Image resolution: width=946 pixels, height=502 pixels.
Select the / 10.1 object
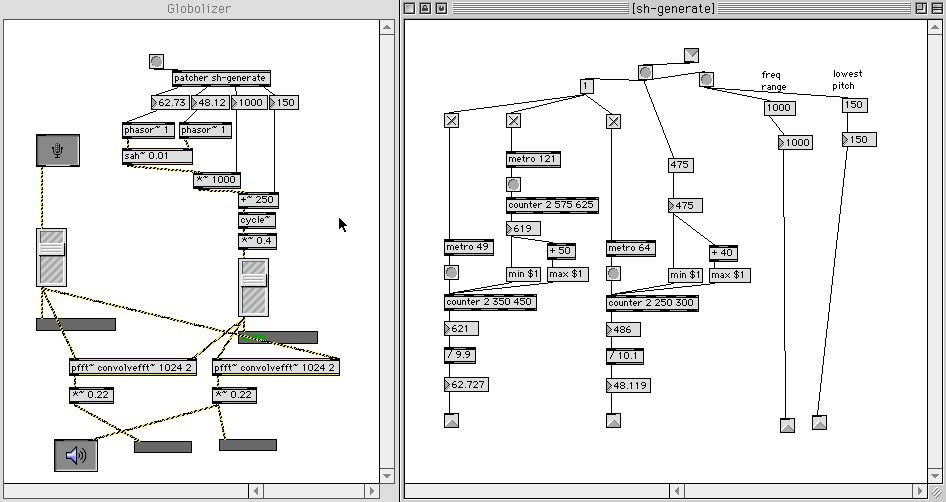click(625, 356)
